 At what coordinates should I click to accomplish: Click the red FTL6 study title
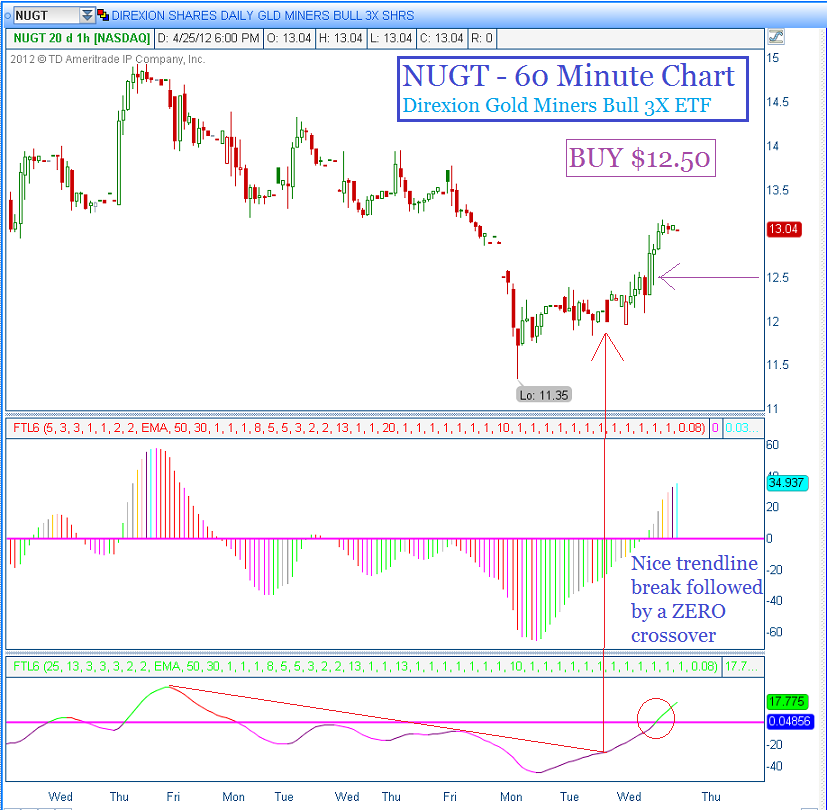[x=359, y=428]
